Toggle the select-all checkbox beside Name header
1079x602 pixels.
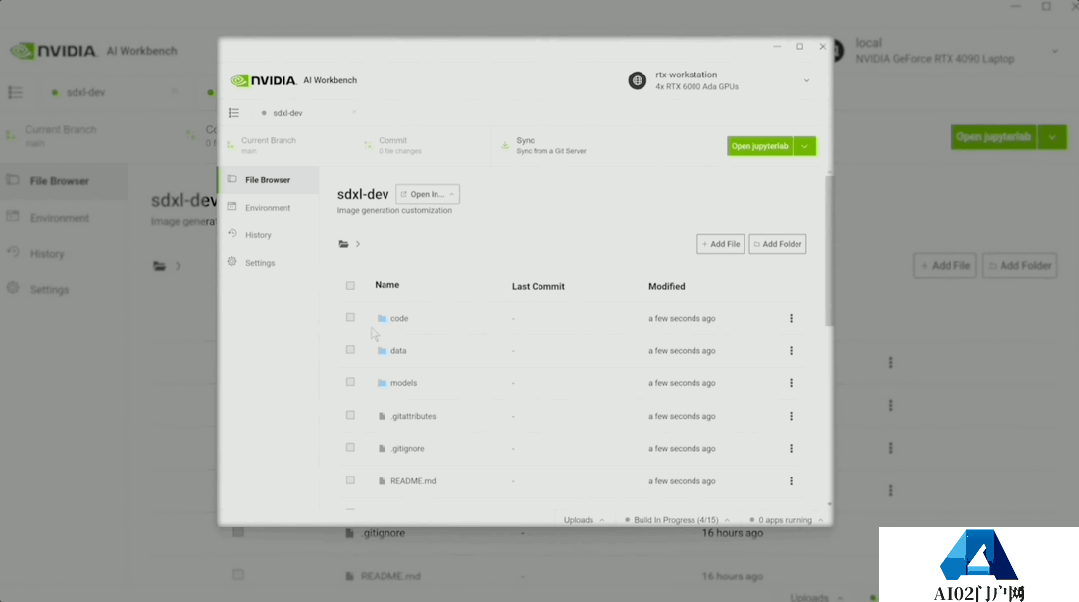(x=350, y=286)
